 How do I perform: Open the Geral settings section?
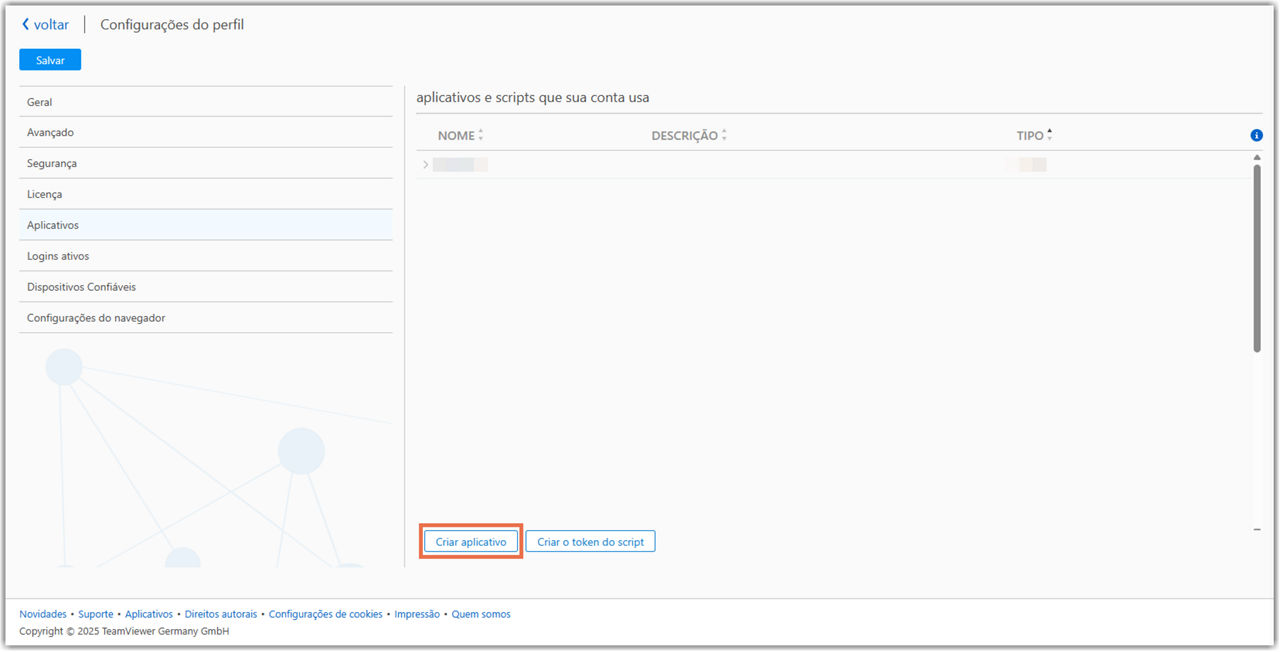click(40, 102)
